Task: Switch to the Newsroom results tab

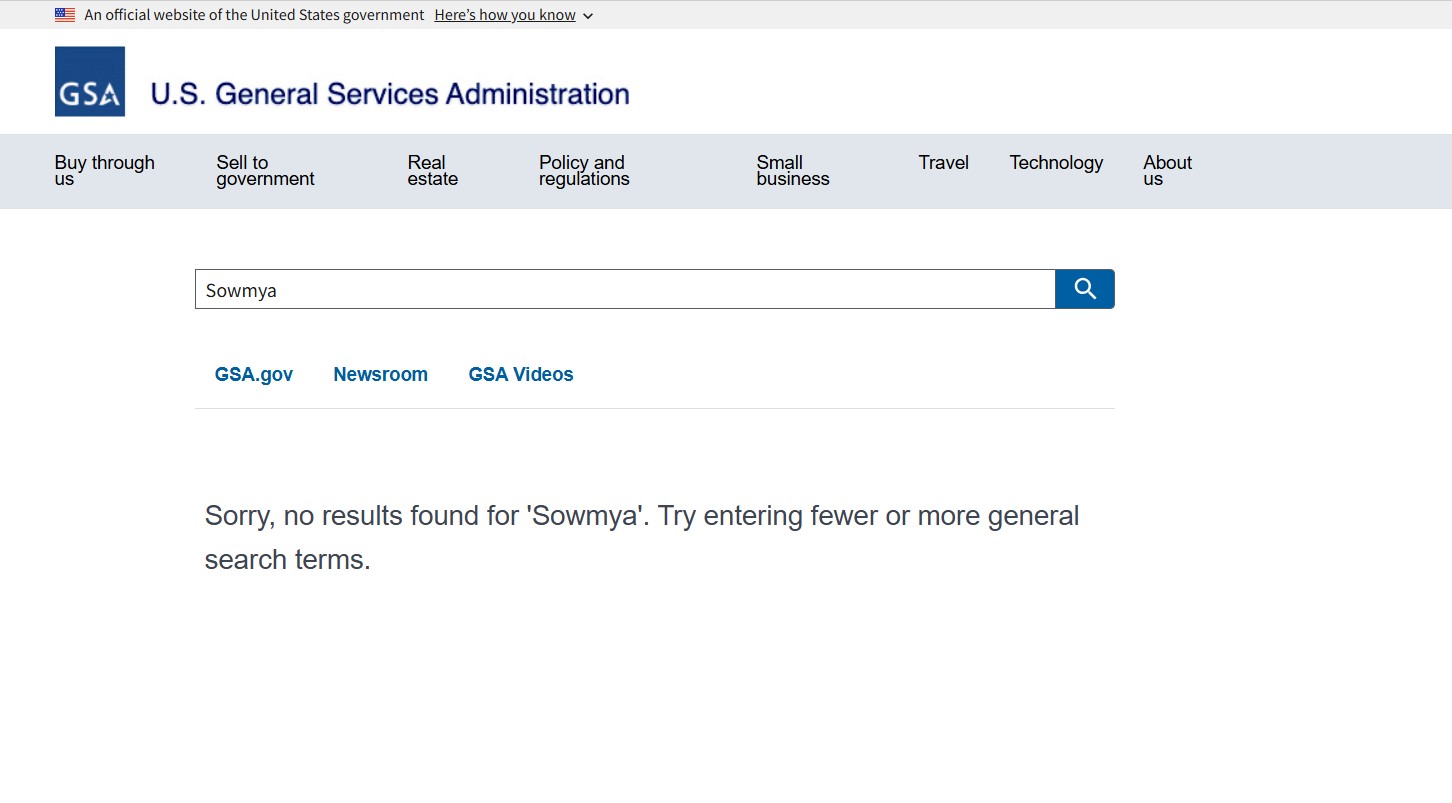Action: click(x=381, y=375)
